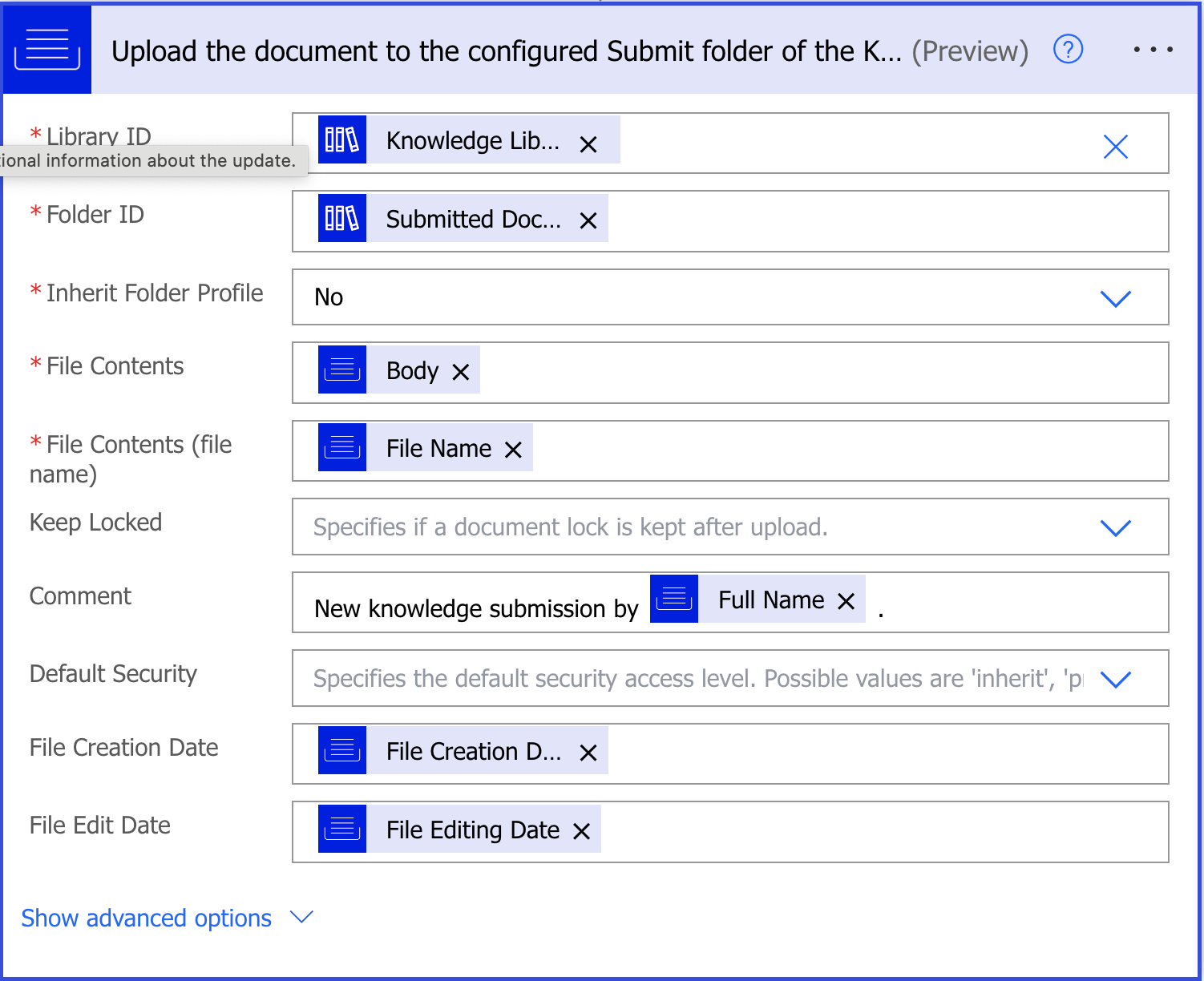Open the Default Security dropdown
Image resolution: width=1204 pixels, height=981 pixels.
click(1115, 679)
